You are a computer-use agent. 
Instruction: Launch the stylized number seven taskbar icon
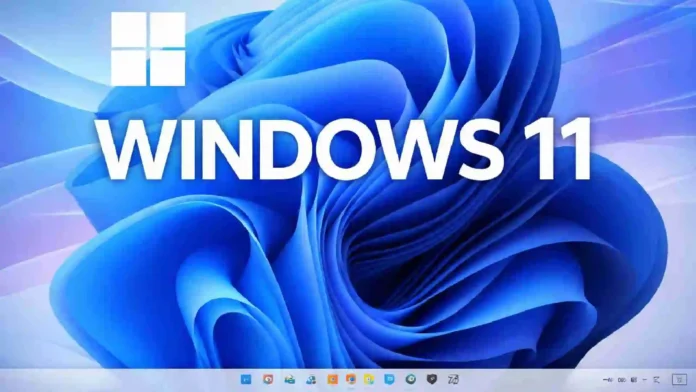[453, 379]
